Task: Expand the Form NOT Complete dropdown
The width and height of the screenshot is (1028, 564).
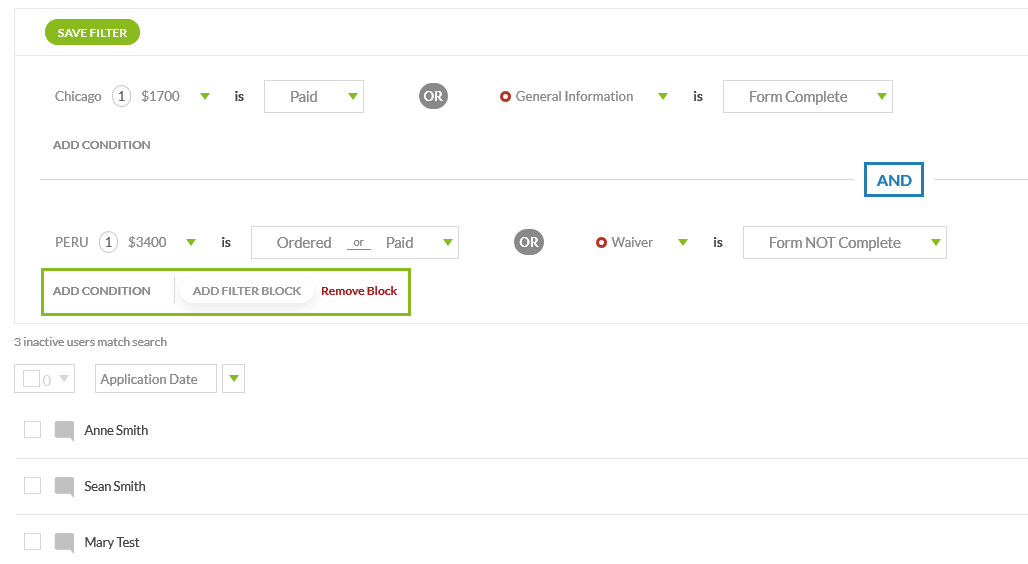Action: pos(844,243)
